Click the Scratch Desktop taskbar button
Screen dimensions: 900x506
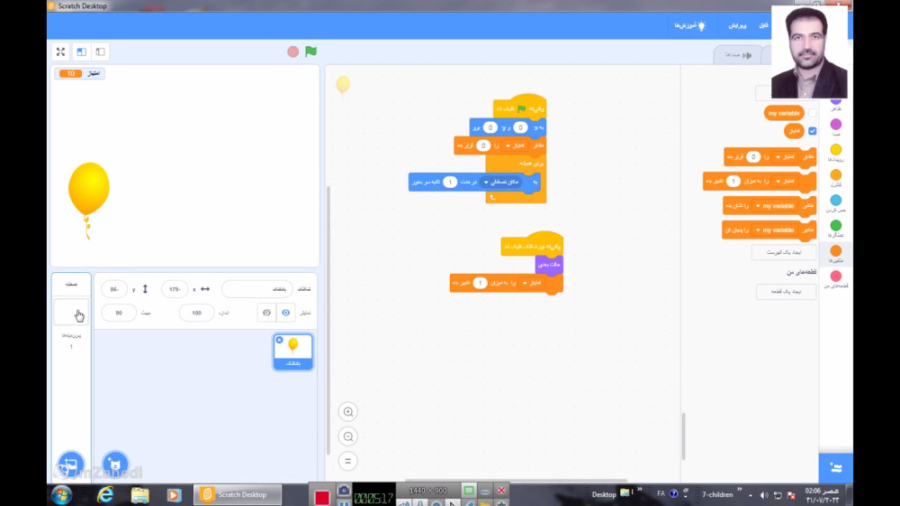[x=238, y=495]
